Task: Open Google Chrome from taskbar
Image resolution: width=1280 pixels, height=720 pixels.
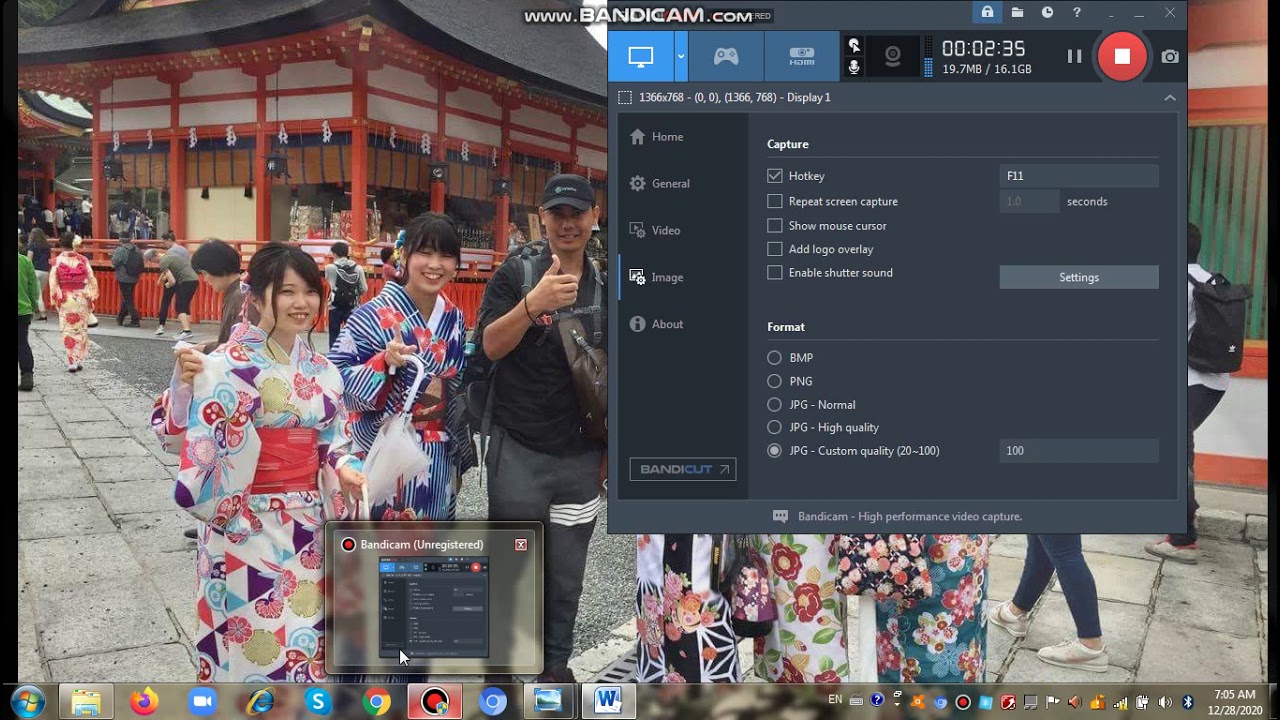Action: click(377, 702)
